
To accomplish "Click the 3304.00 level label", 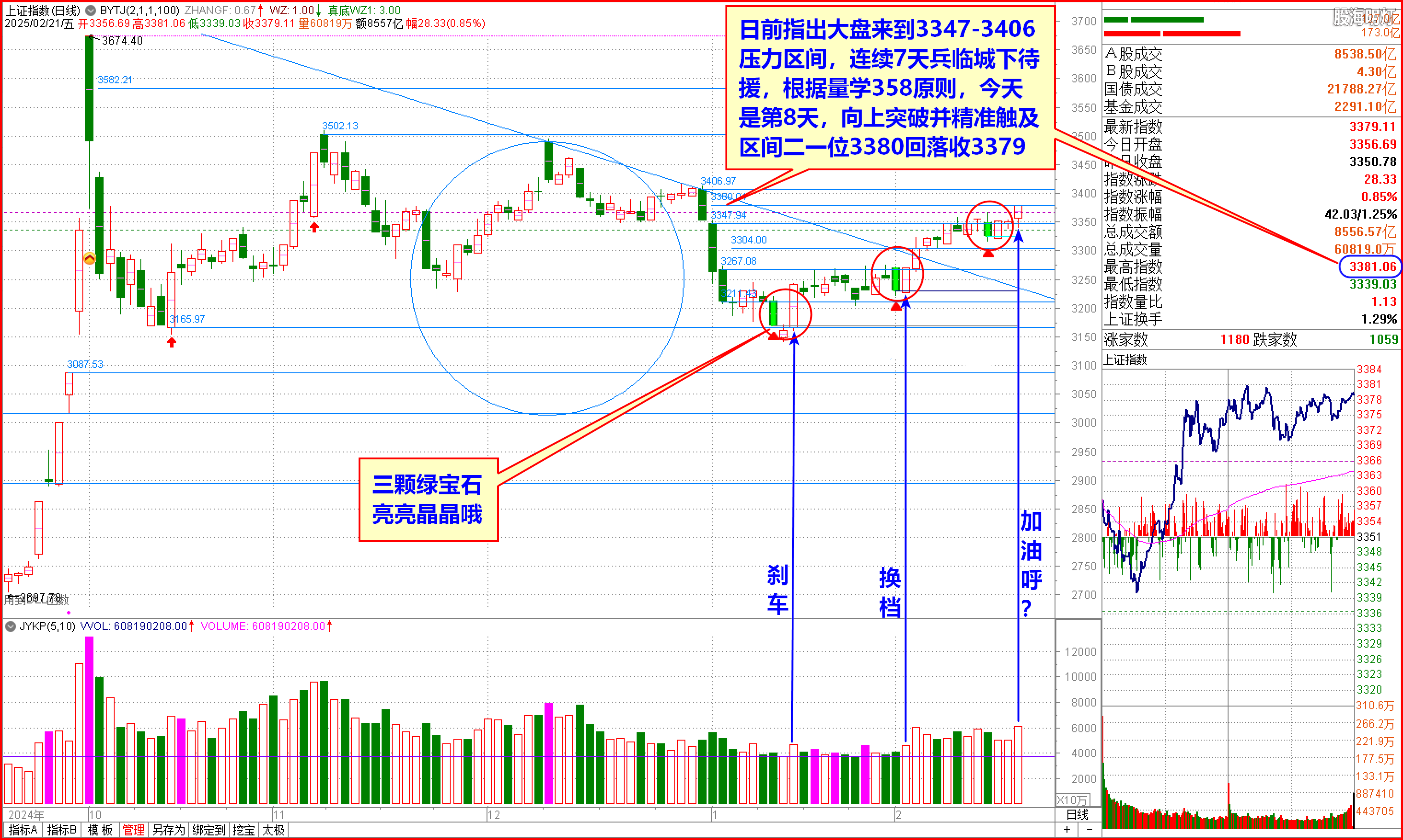I will tap(749, 240).
